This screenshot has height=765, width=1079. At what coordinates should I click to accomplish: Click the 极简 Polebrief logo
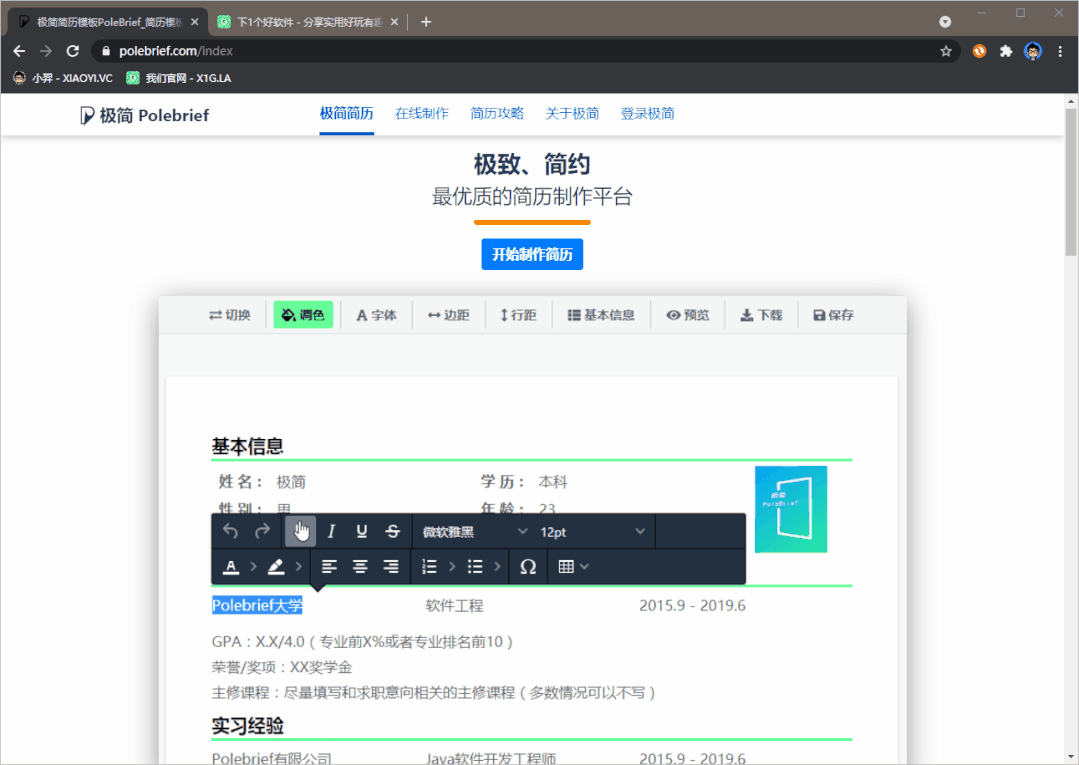pos(145,115)
